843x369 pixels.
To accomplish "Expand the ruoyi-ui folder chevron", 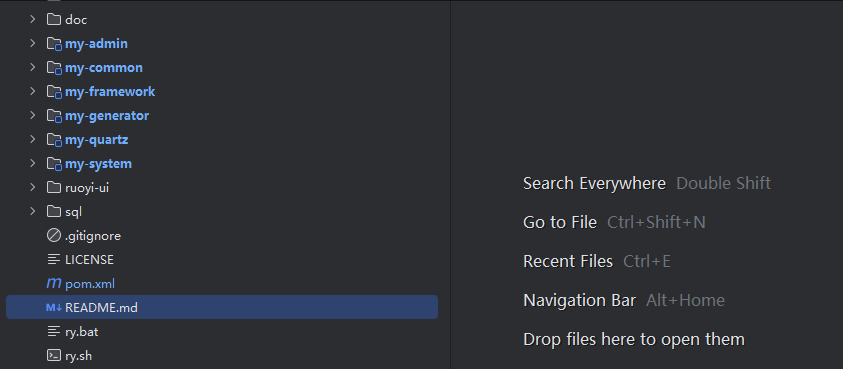I will (33, 187).
